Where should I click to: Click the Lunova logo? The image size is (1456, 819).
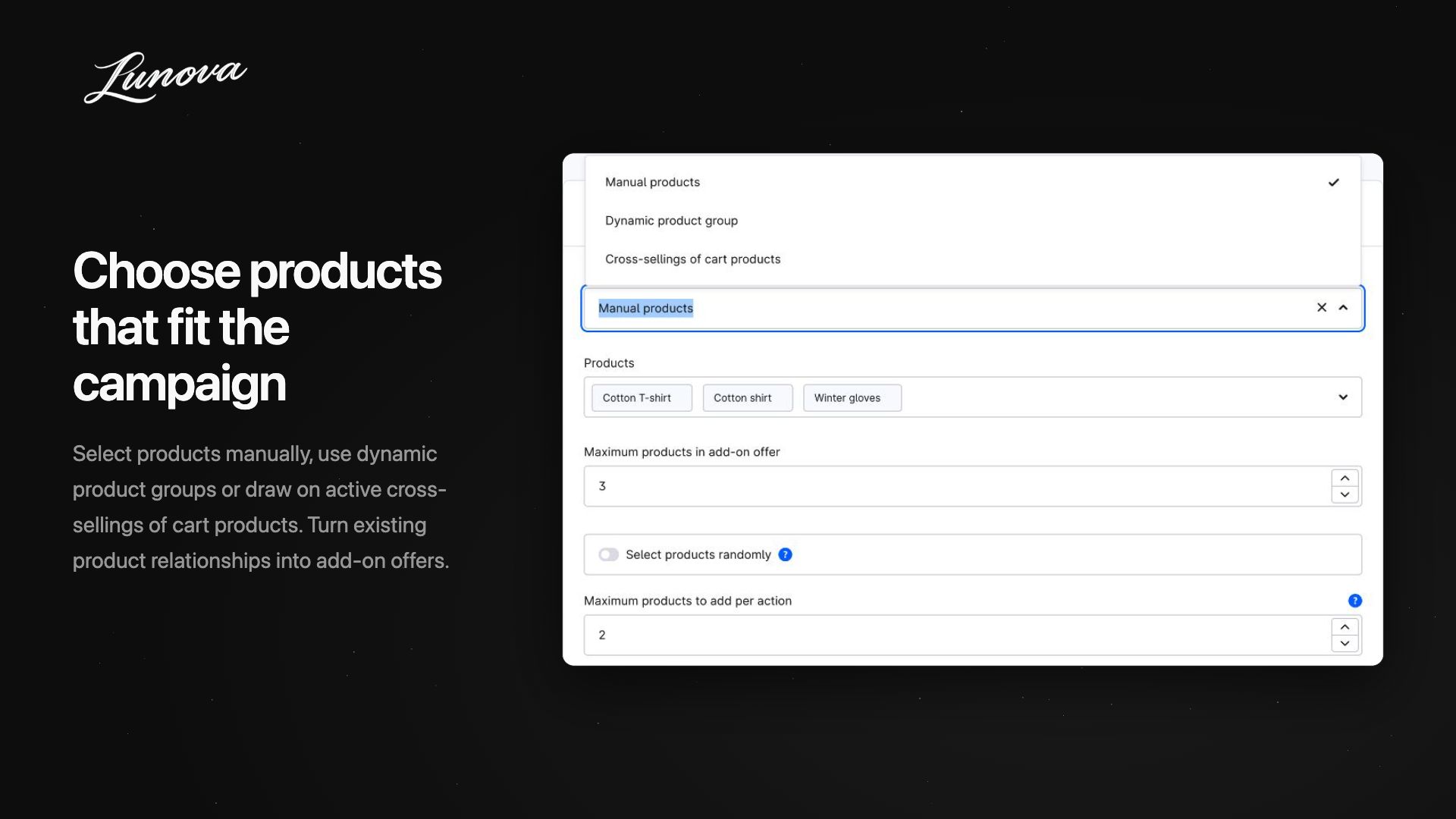point(165,77)
